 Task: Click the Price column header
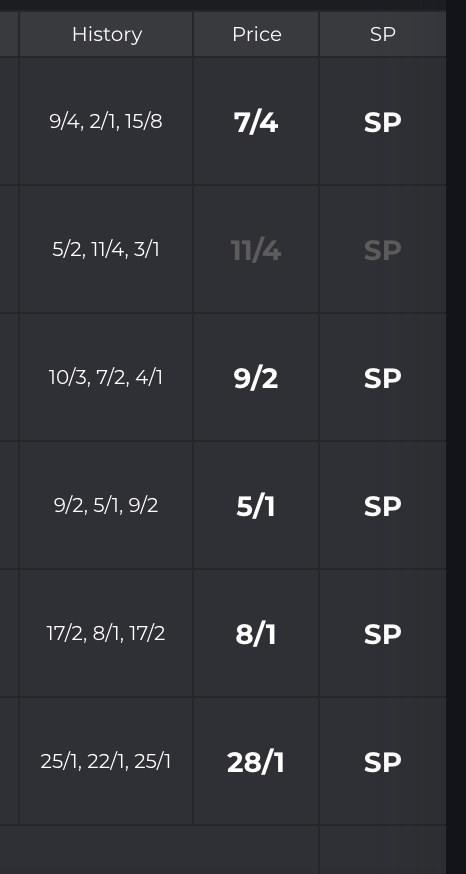click(x=256, y=35)
